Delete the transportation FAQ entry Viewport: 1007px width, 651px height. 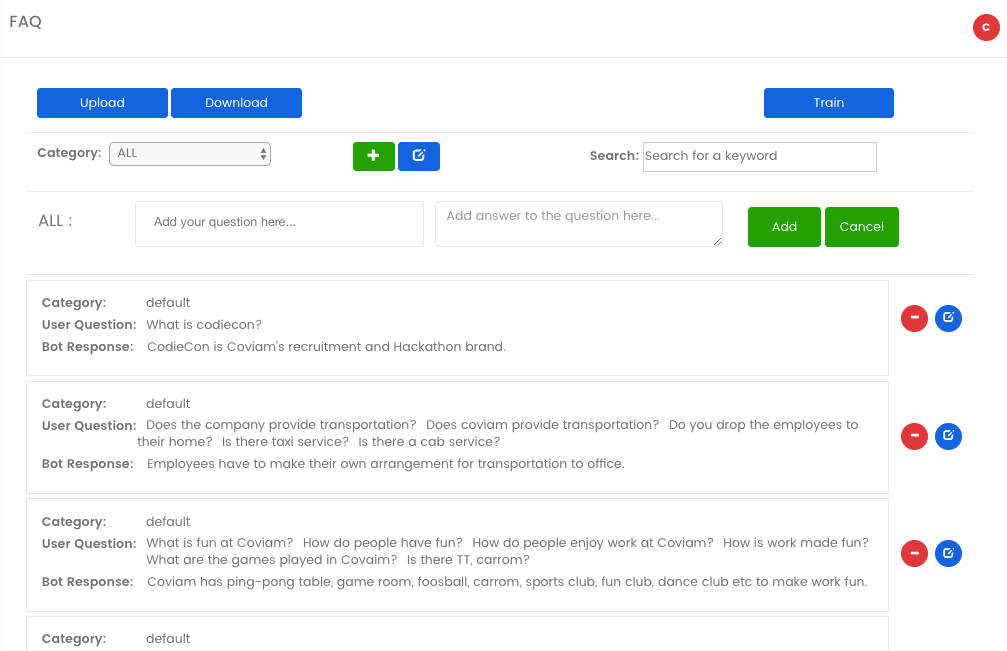click(914, 436)
